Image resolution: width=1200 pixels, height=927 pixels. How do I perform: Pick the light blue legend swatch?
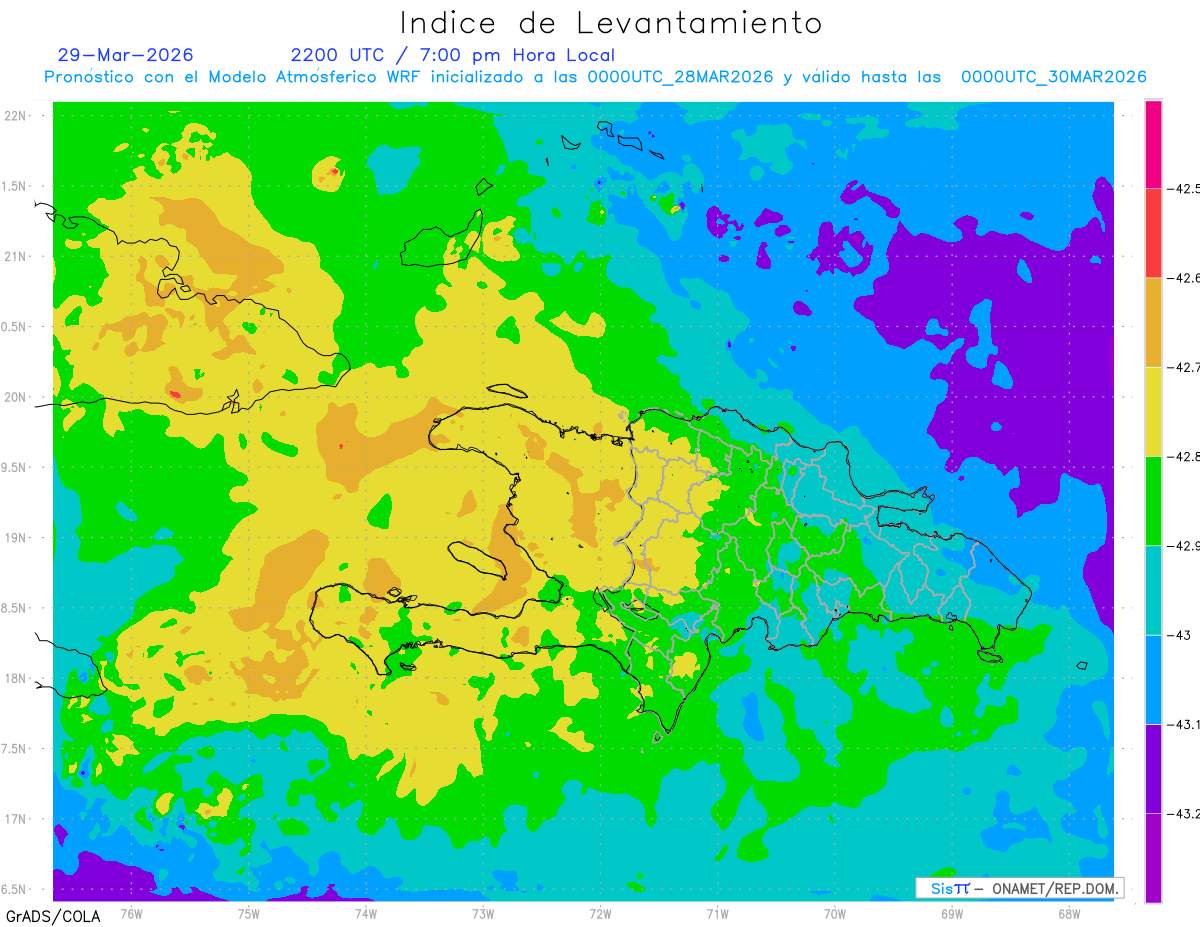[x=1153, y=679]
